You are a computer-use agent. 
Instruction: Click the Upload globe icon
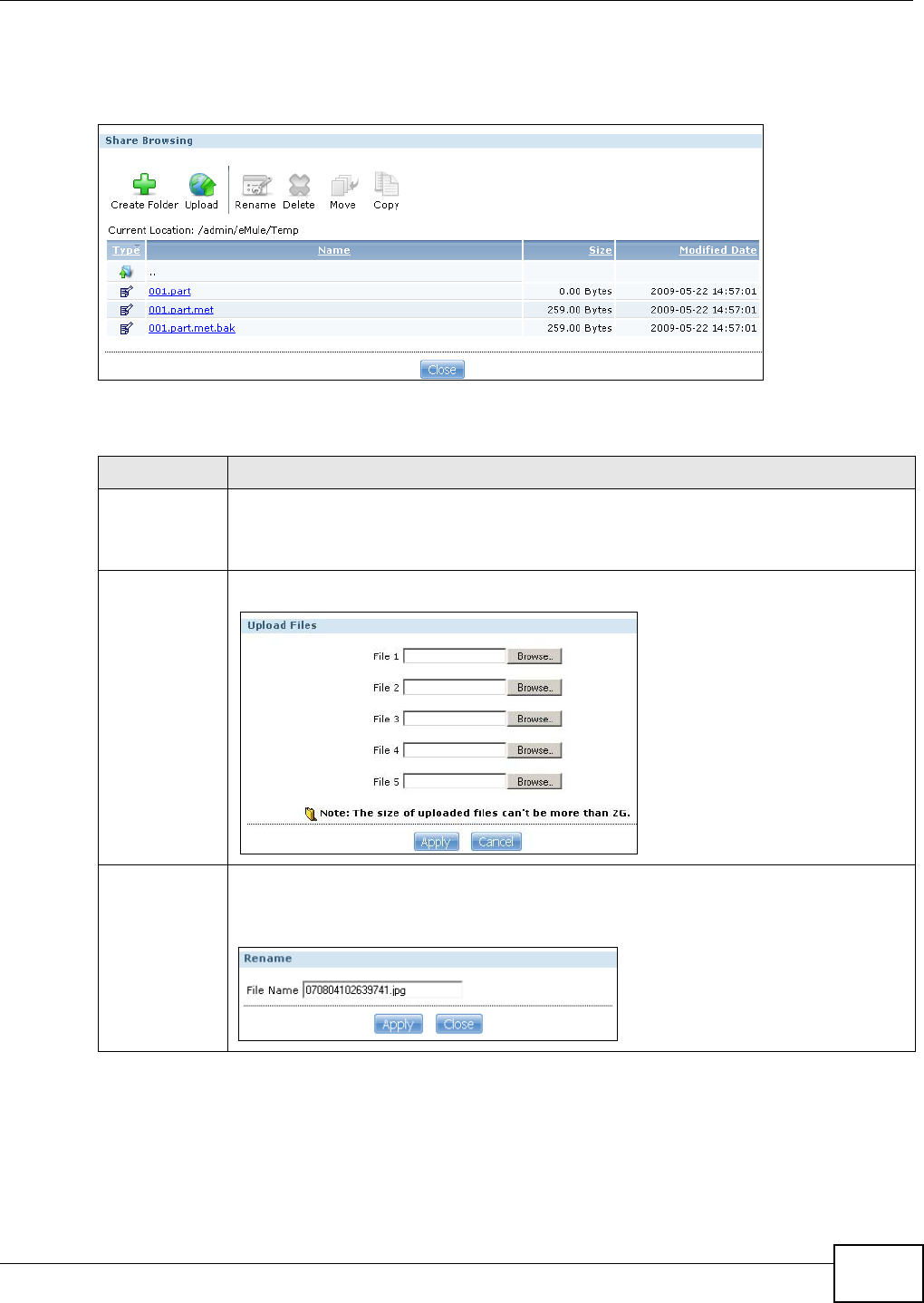pos(202,185)
